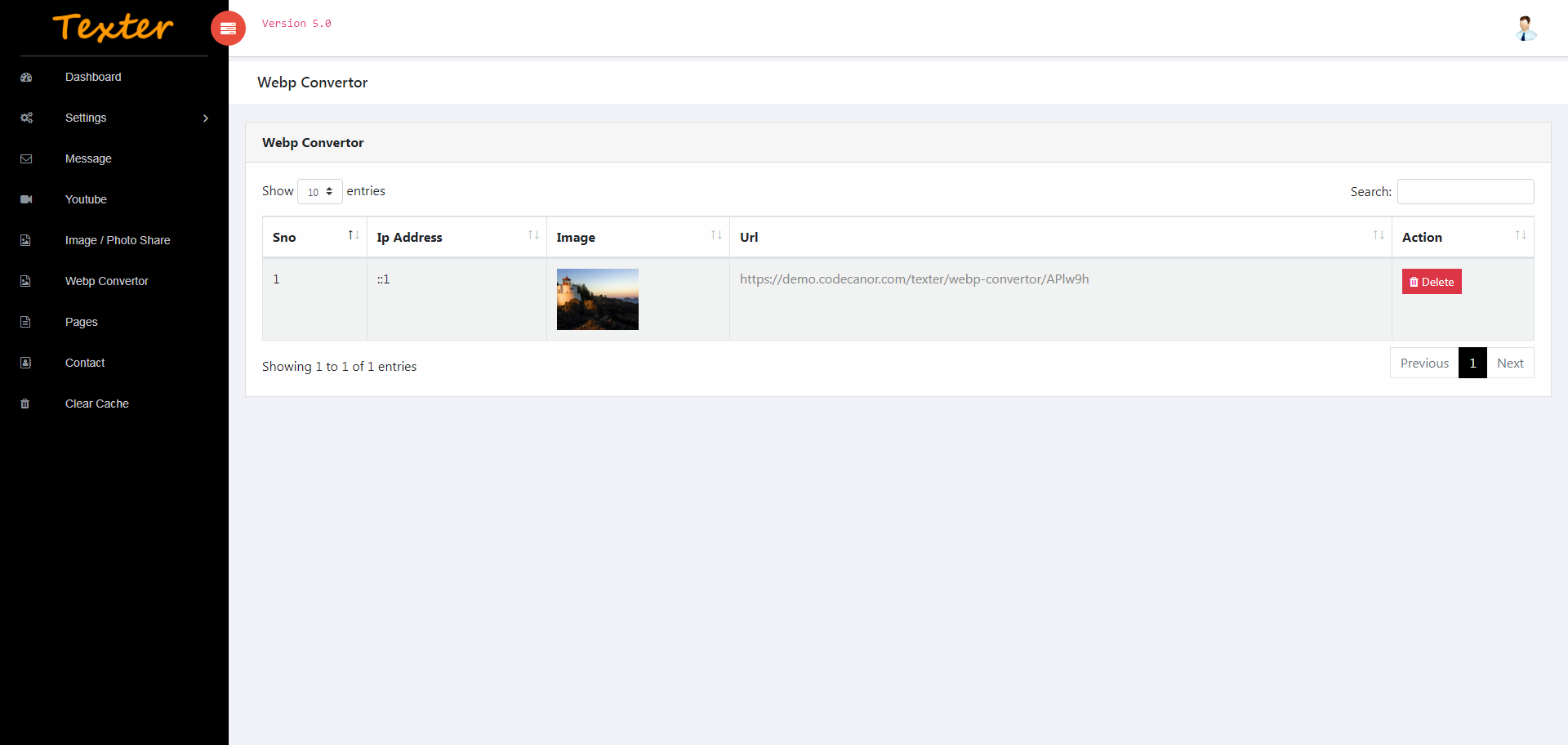1568x745 pixels.
Task: Go to the Contact page
Action: click(85, 363)
